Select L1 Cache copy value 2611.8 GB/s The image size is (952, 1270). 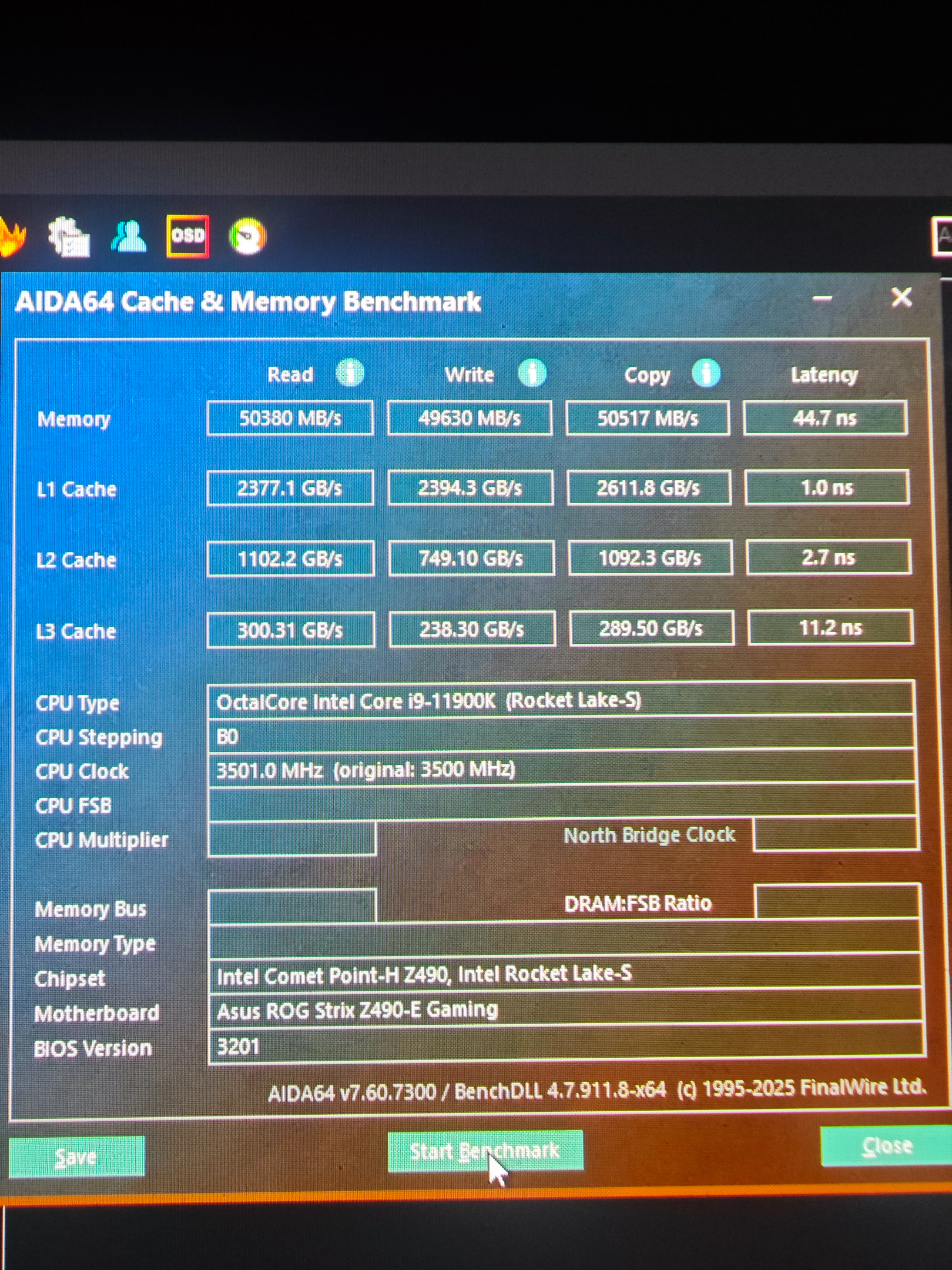pyautogui.click(x=649, y=487)
